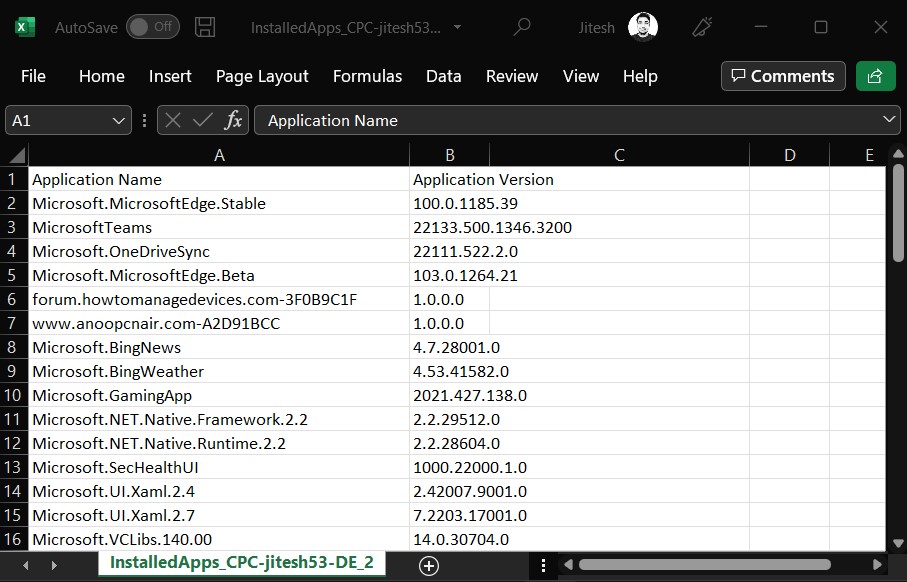The height and width of the screenshot is (582, 907).
Task: Click the pen and sparkle Coming Soon icon
Action: 702,27
